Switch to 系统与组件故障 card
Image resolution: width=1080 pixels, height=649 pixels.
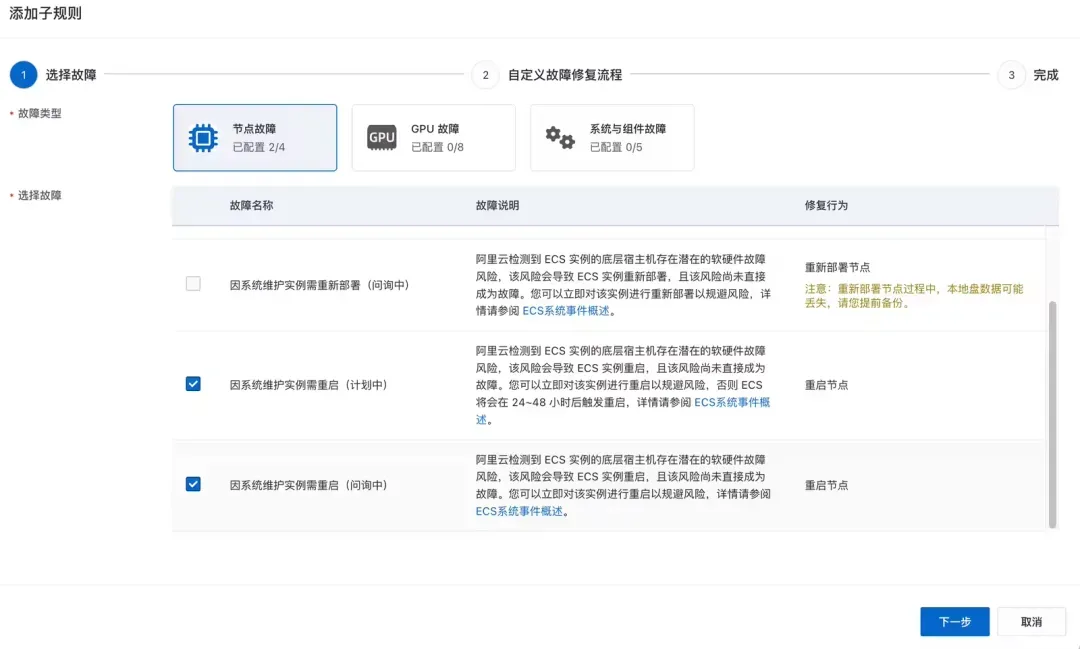click(x=612, y=138)
